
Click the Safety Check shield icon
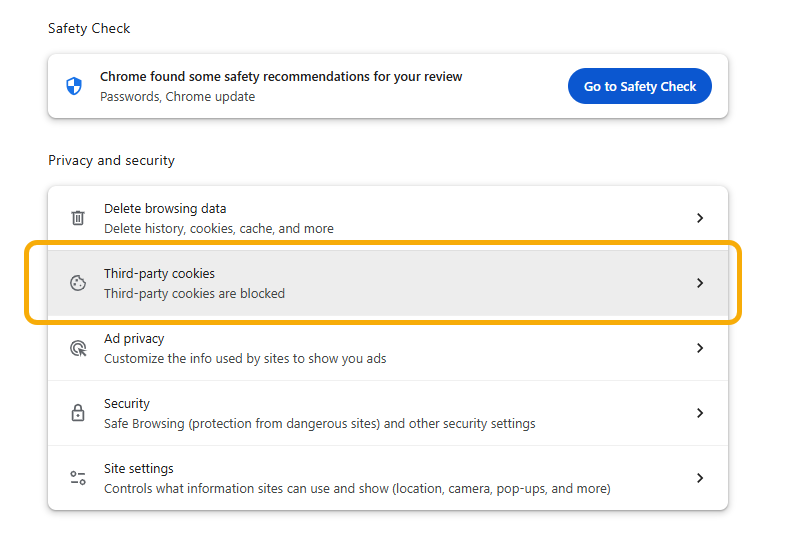pos(74,86)
